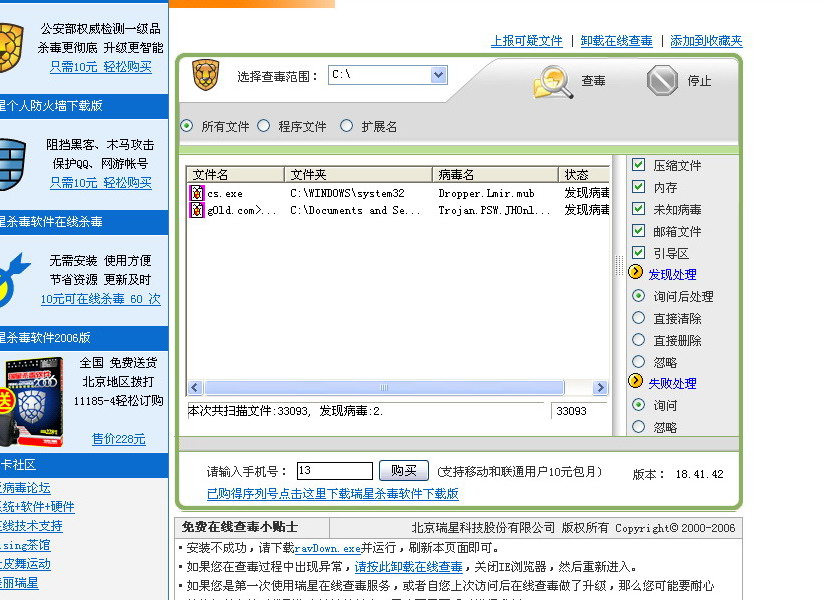The height and width of the screenshot is (600, 826).
Task: Open the sing茶馆 sidebar link
Action: (x=25, y=545)
